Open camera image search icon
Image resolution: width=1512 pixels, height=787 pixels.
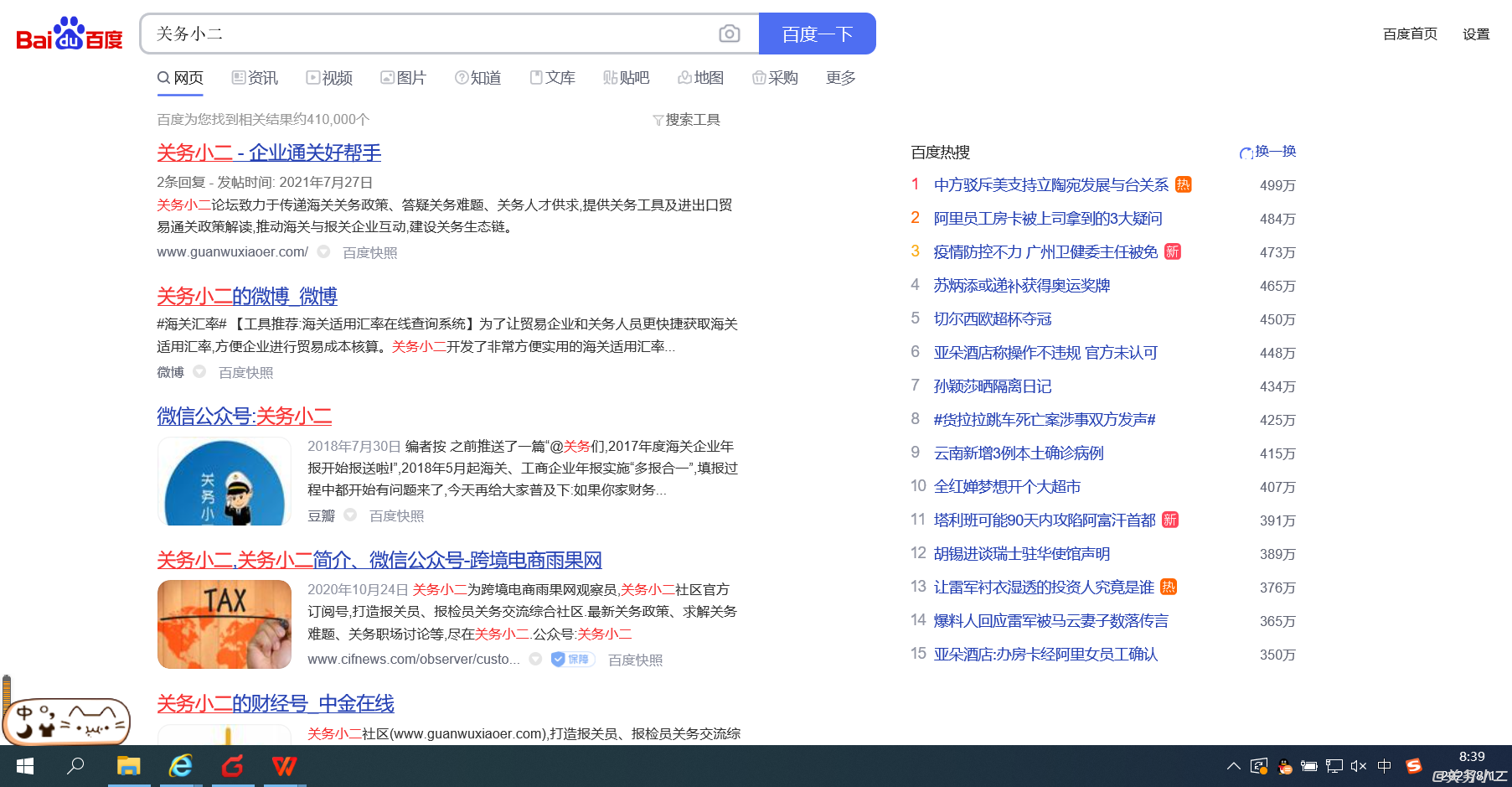coord(730,34)
